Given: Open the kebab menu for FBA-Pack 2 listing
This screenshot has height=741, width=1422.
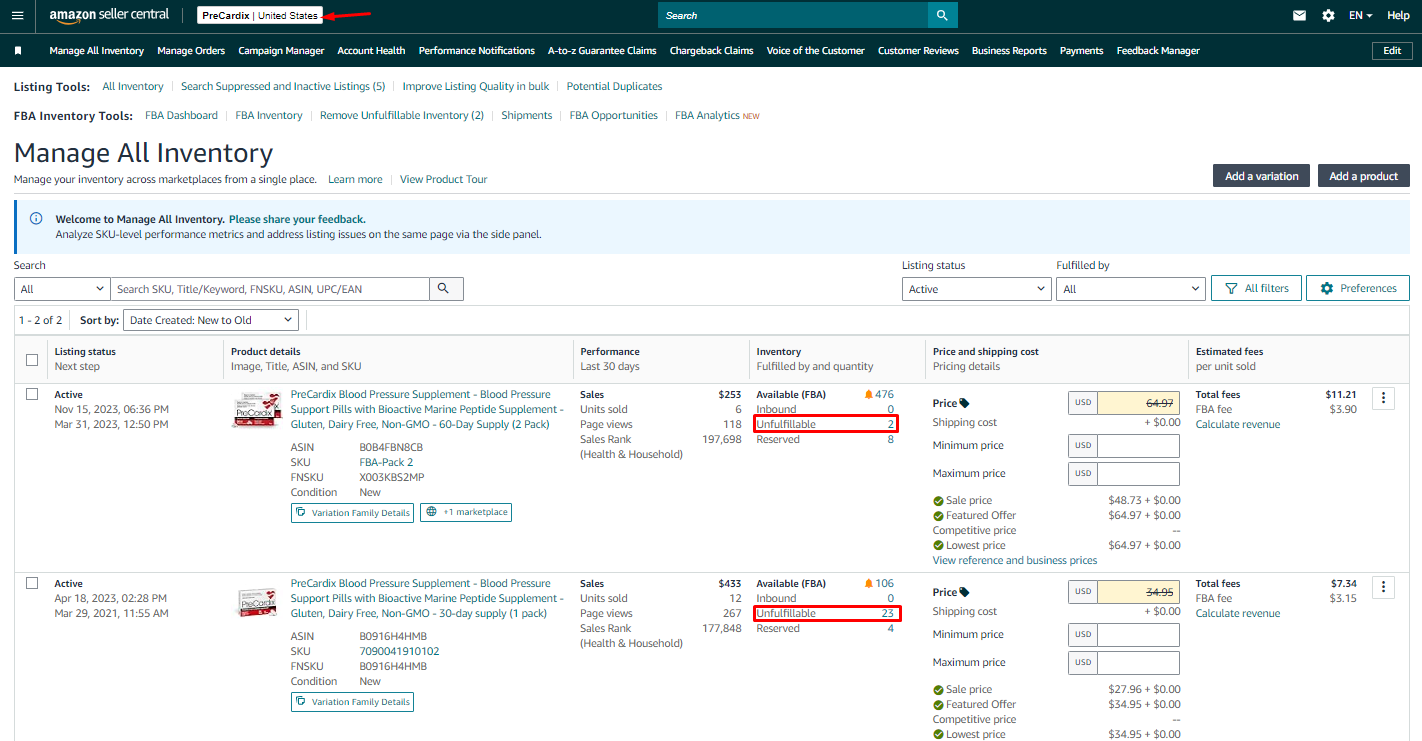Looking at the screenshot, I should pyautogui.click(x=1383, y=398).
